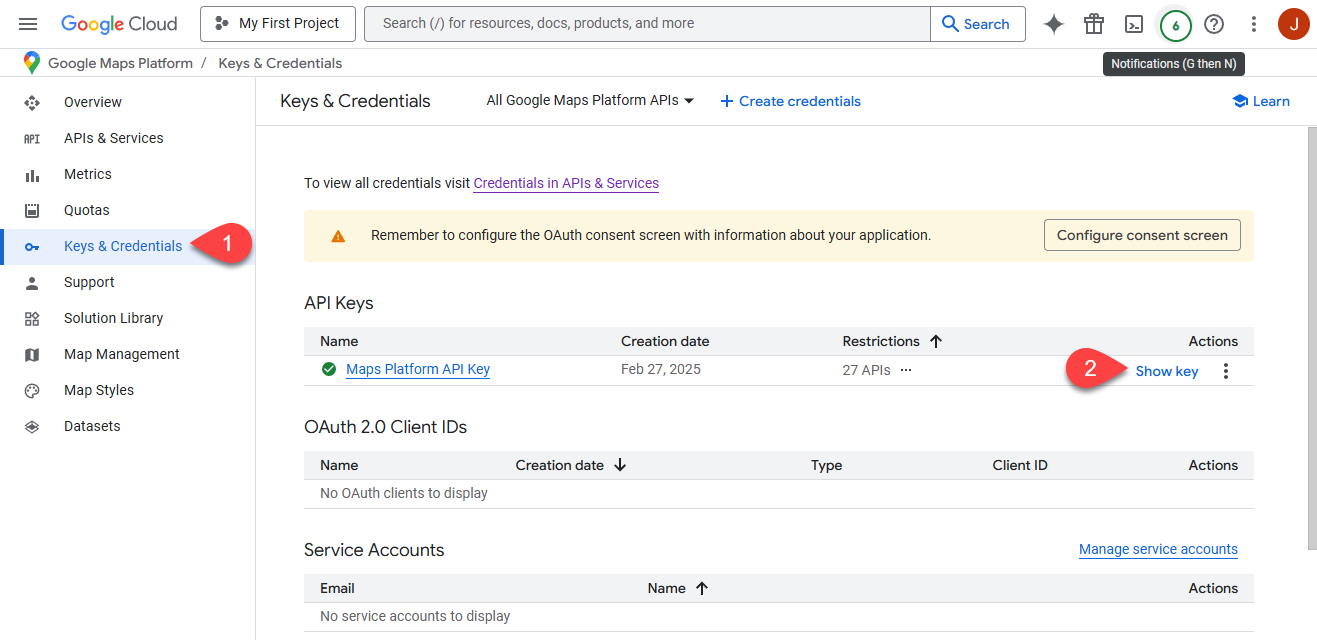Click the Email column header
Viewport: 1317px width, 640px height.
click(337, 588)
